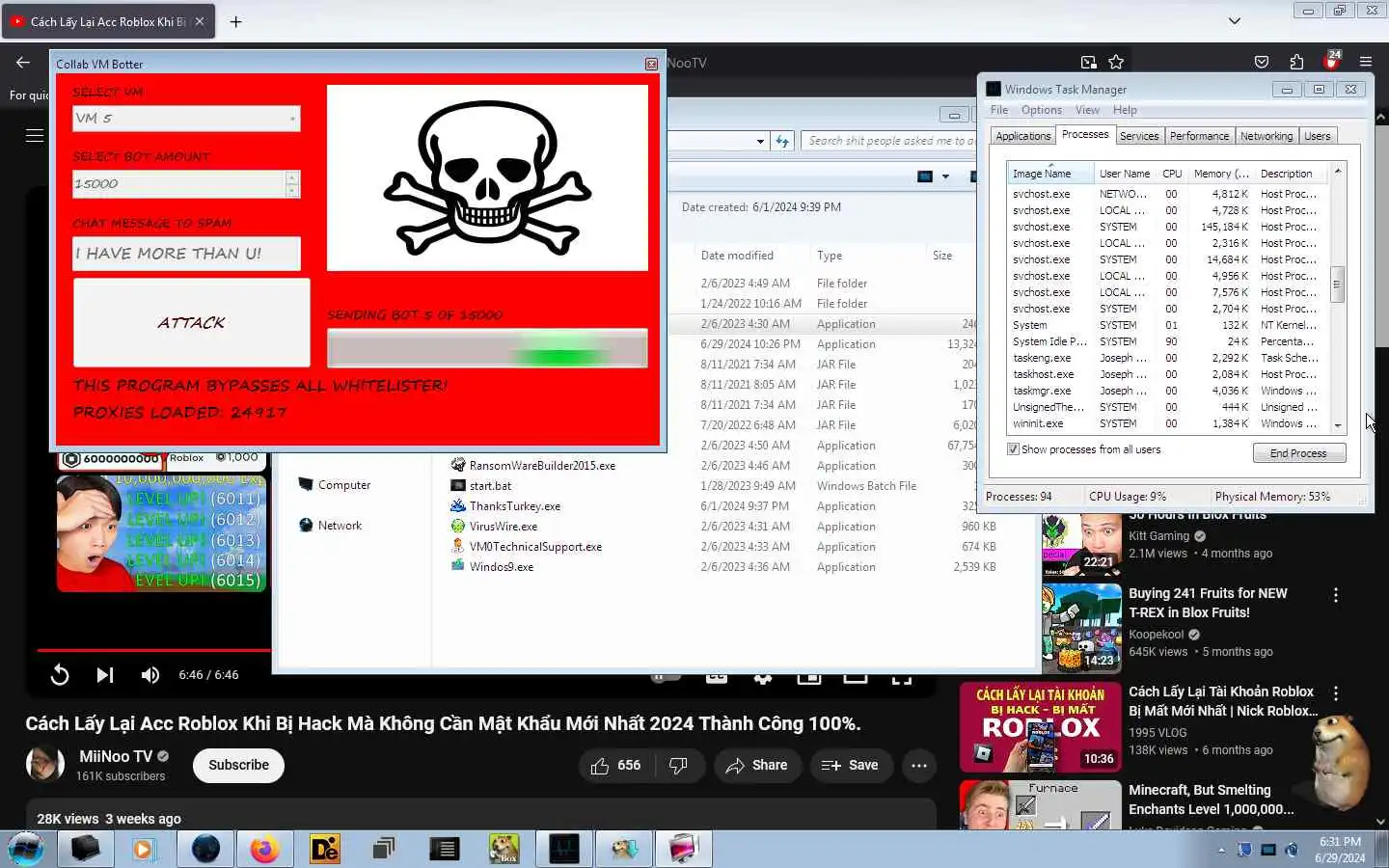Image resolution: width=1389 pixels, height=868 pixels.
Task: Subscribe to MiiNoo TV channel
Action: [238, 766]
